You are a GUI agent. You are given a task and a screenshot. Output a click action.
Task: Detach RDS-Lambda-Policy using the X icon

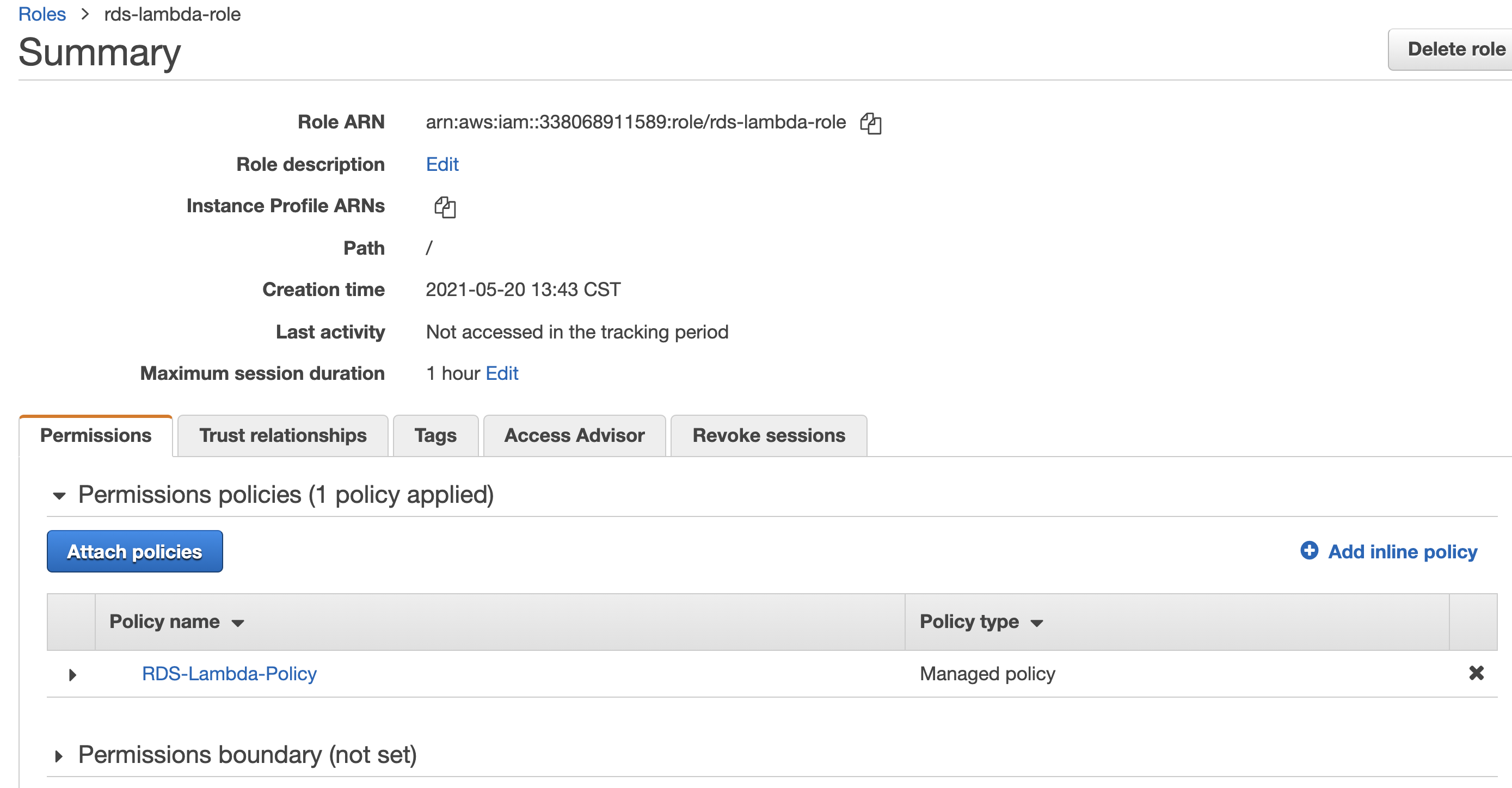(1476, 673)
